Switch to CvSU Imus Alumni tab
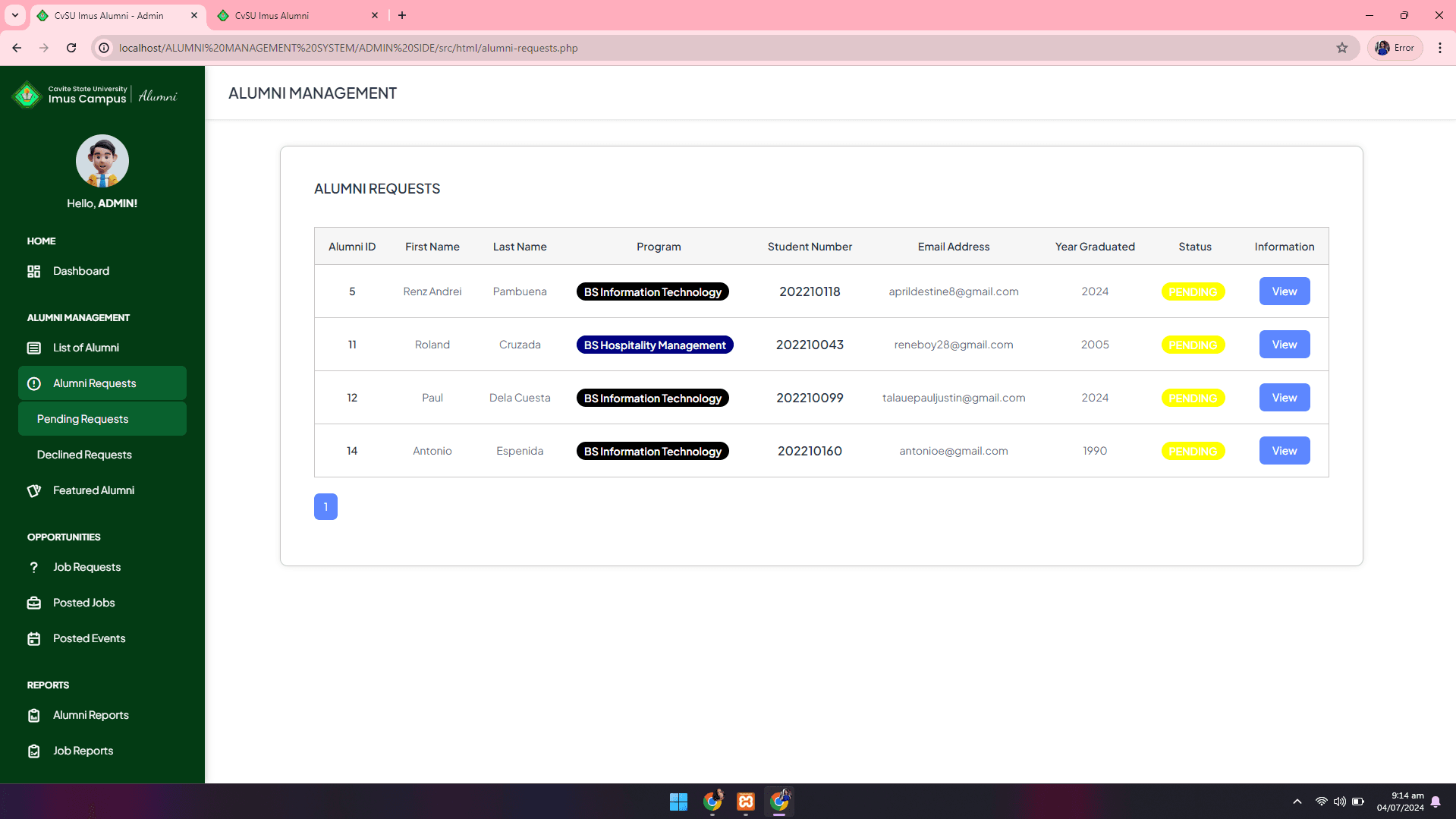1456x819 pixels. [297, 15]
